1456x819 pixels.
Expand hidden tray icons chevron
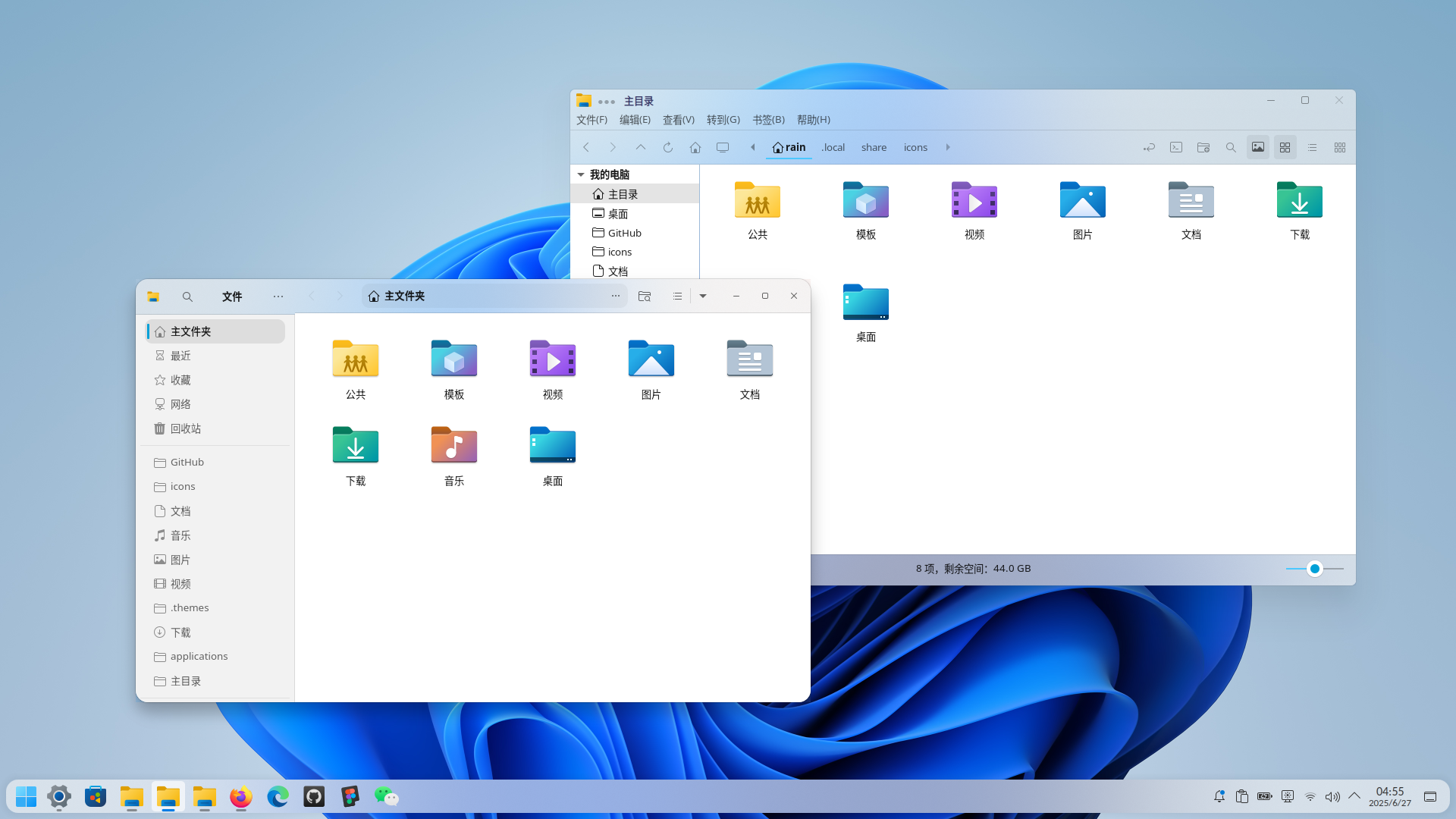1354,796
